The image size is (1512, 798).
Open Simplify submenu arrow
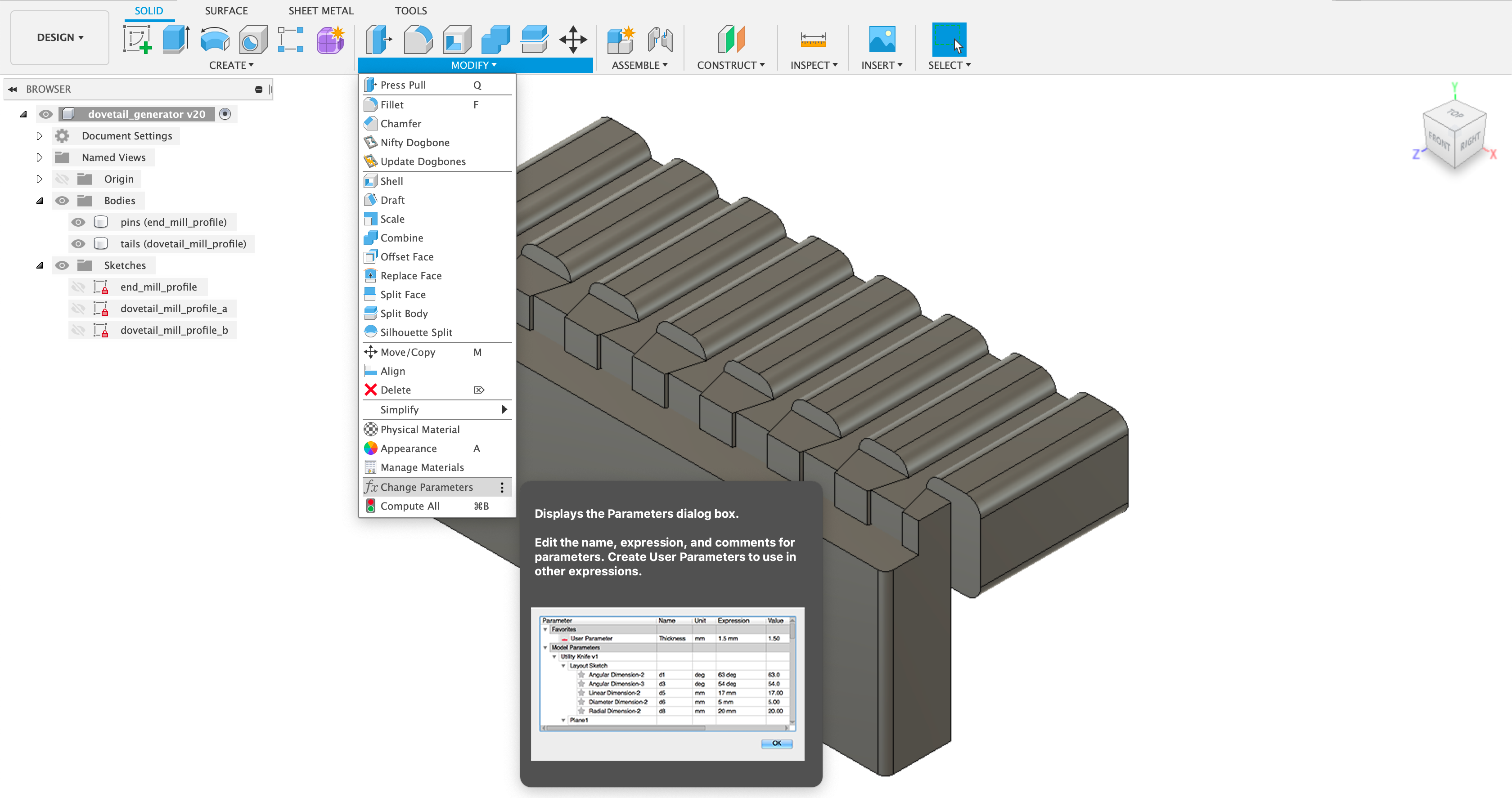point(504,409)
